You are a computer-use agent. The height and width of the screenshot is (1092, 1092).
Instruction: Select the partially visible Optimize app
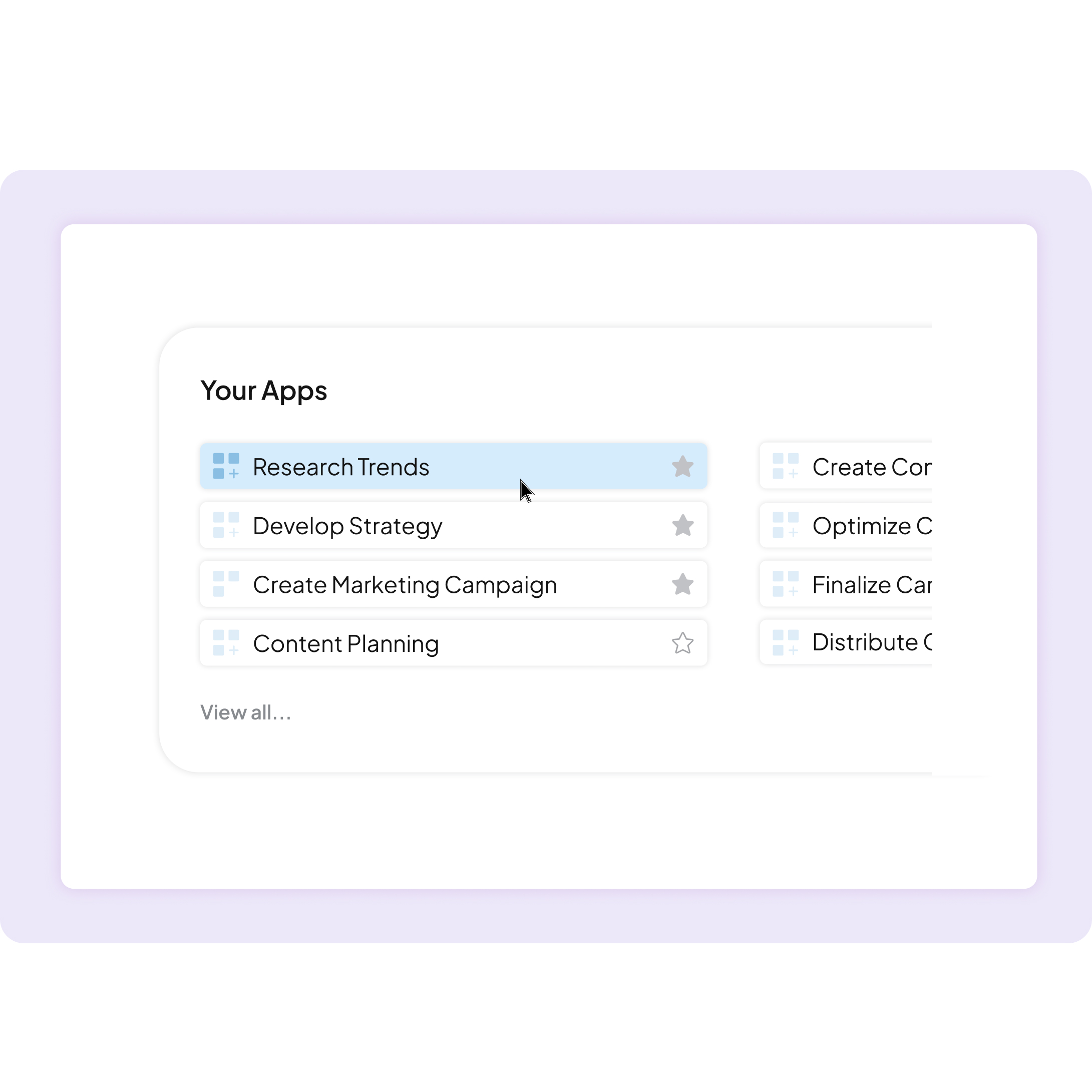click(x=846, y=525)
